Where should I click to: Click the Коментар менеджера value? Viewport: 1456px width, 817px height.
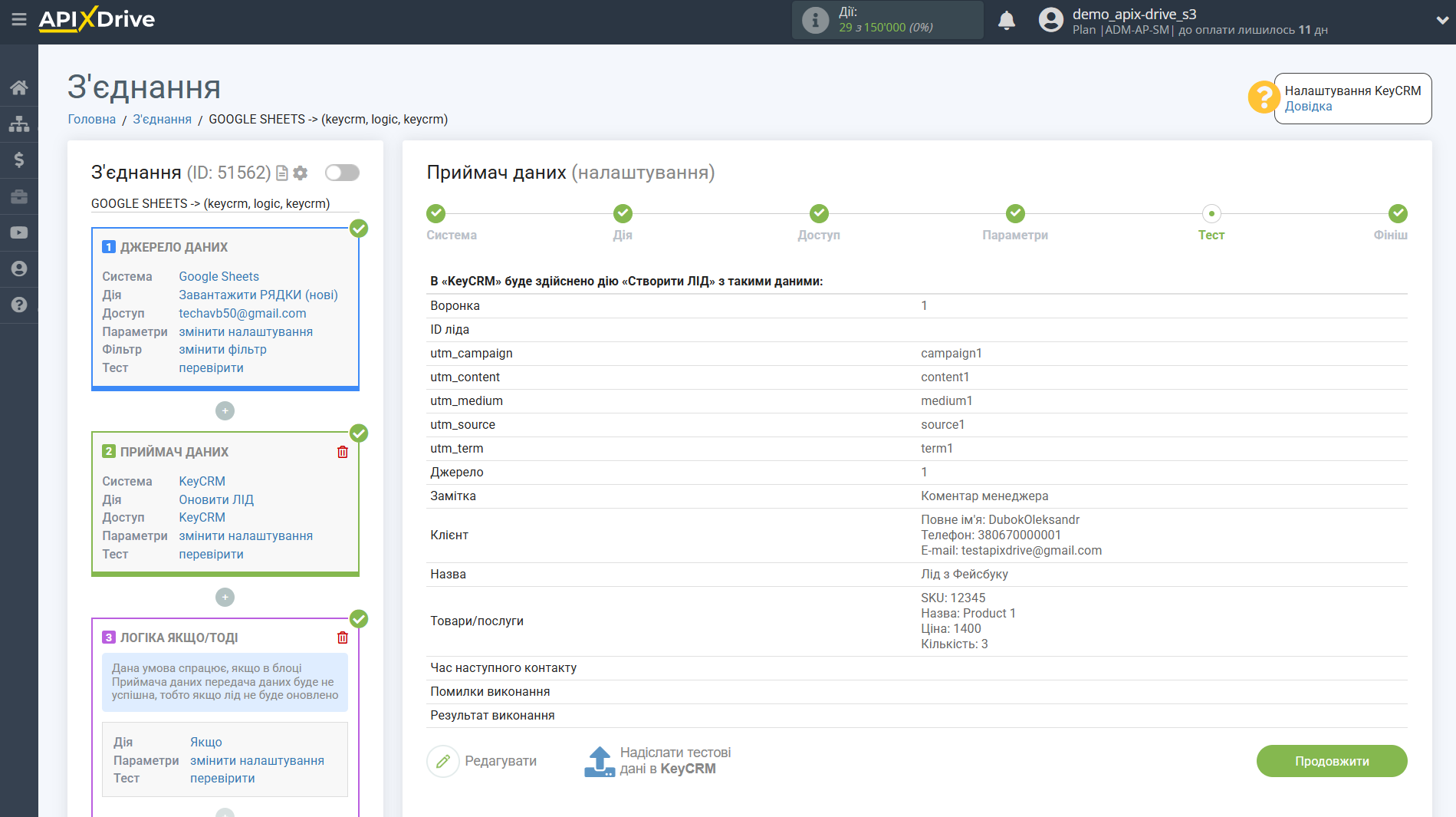tap(984, 496)
